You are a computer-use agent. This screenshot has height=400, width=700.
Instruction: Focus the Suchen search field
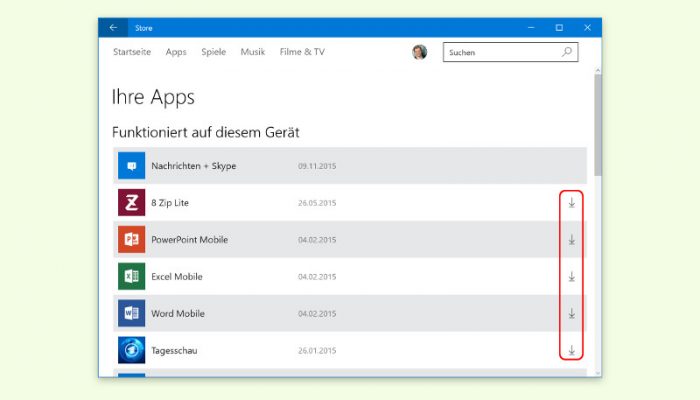pos(510,52)
